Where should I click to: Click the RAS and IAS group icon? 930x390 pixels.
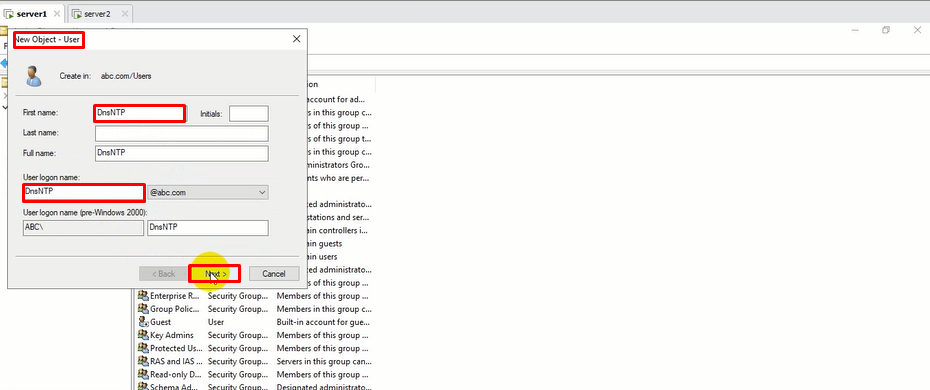click(x=143, y=361)
